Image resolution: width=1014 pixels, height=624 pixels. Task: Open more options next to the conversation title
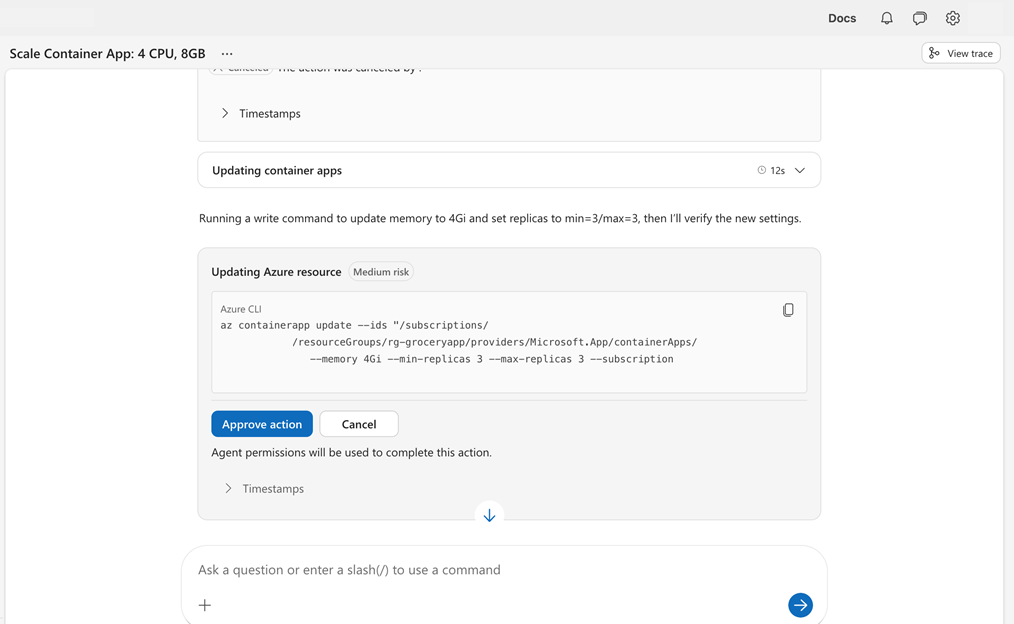[x=226, y=53]
